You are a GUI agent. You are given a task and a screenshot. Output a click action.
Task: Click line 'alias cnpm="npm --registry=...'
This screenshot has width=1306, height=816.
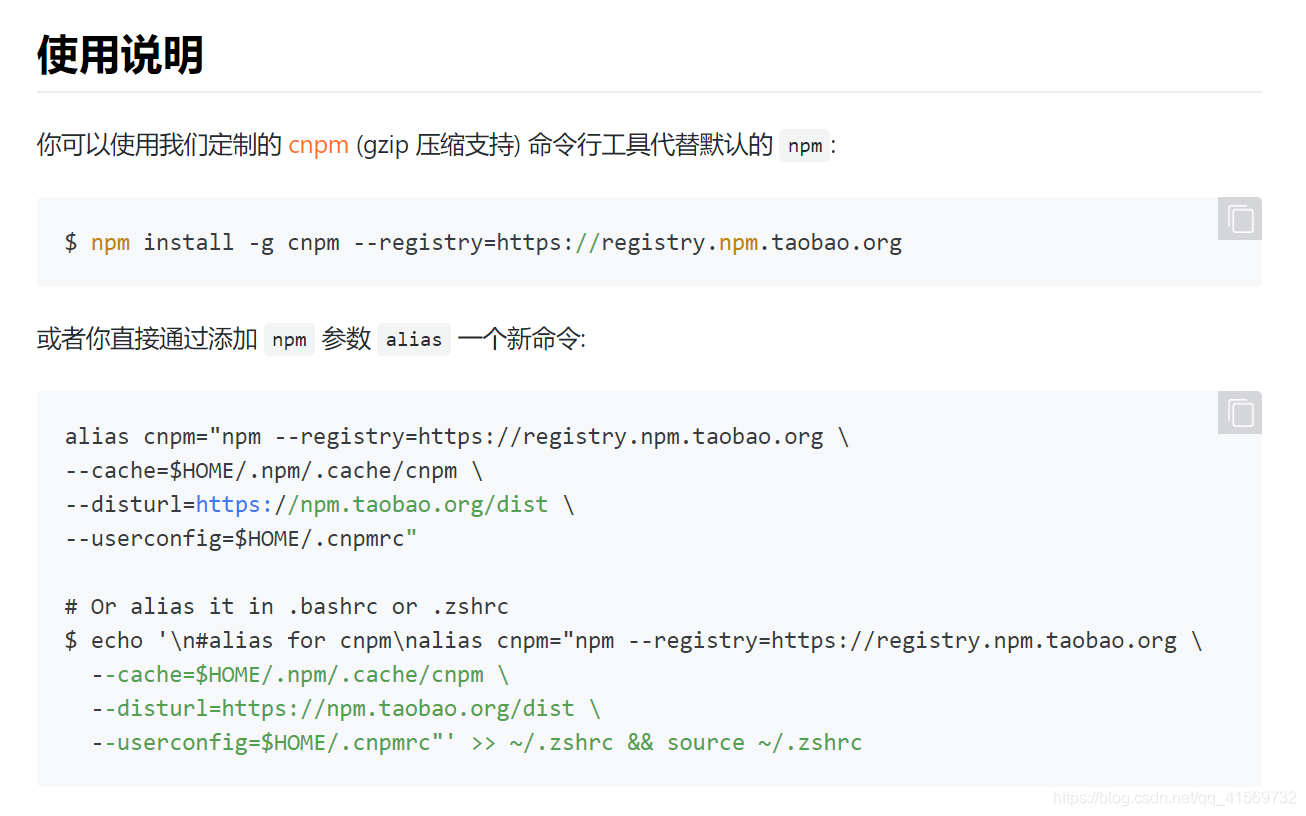coord(457,437)
